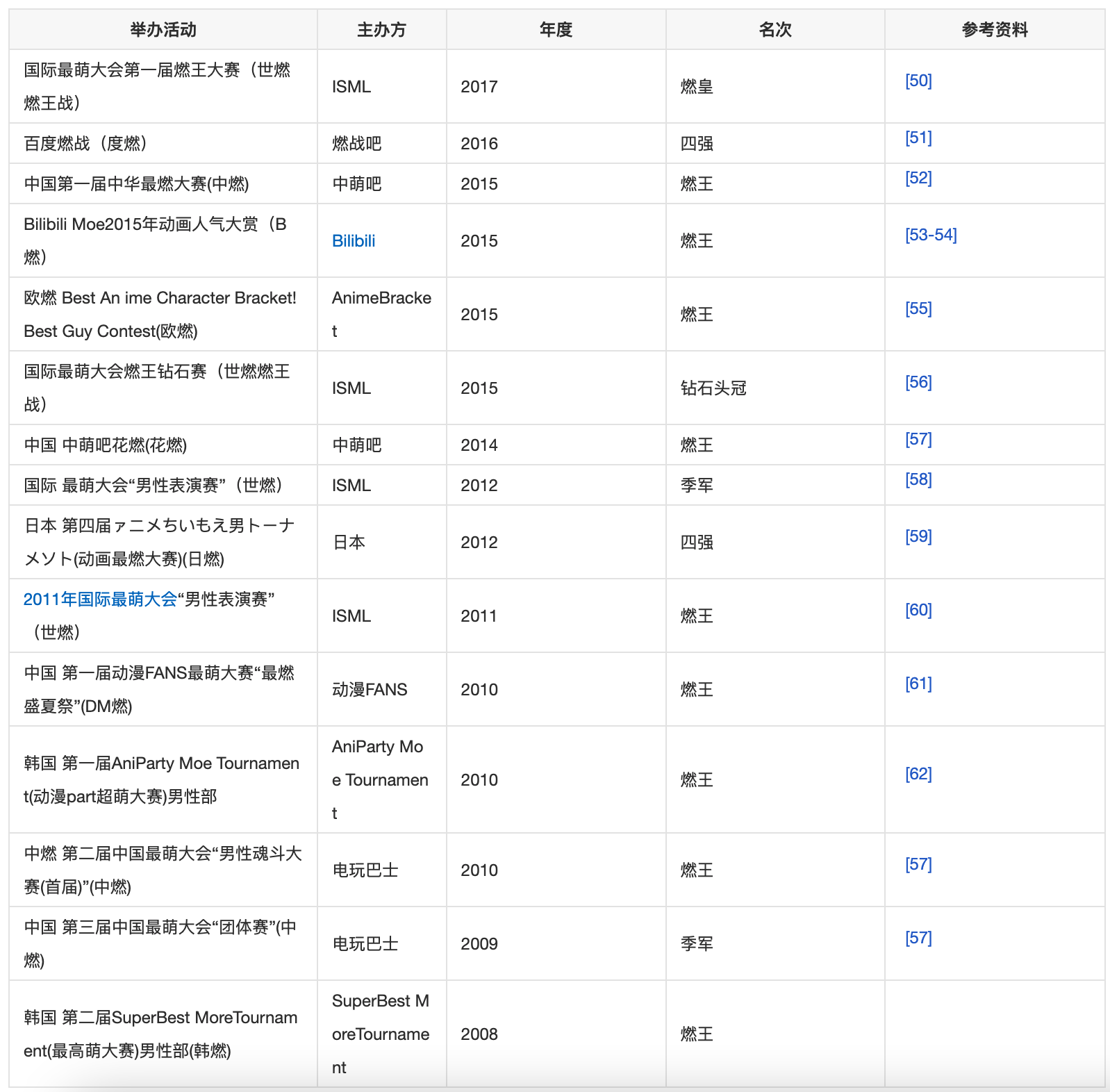This screenshot has width=1110, height=1092.
Task: Open reference [57] in 中萌吧花燃 row
Action: pyautogui.click(x=918, y=439)
